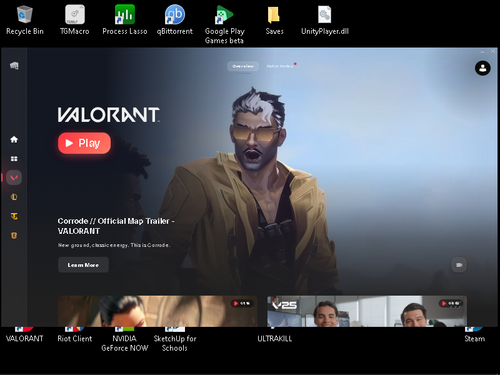
Task: Select the Recycle Bin desktop icon
Action: coord(25,20)
